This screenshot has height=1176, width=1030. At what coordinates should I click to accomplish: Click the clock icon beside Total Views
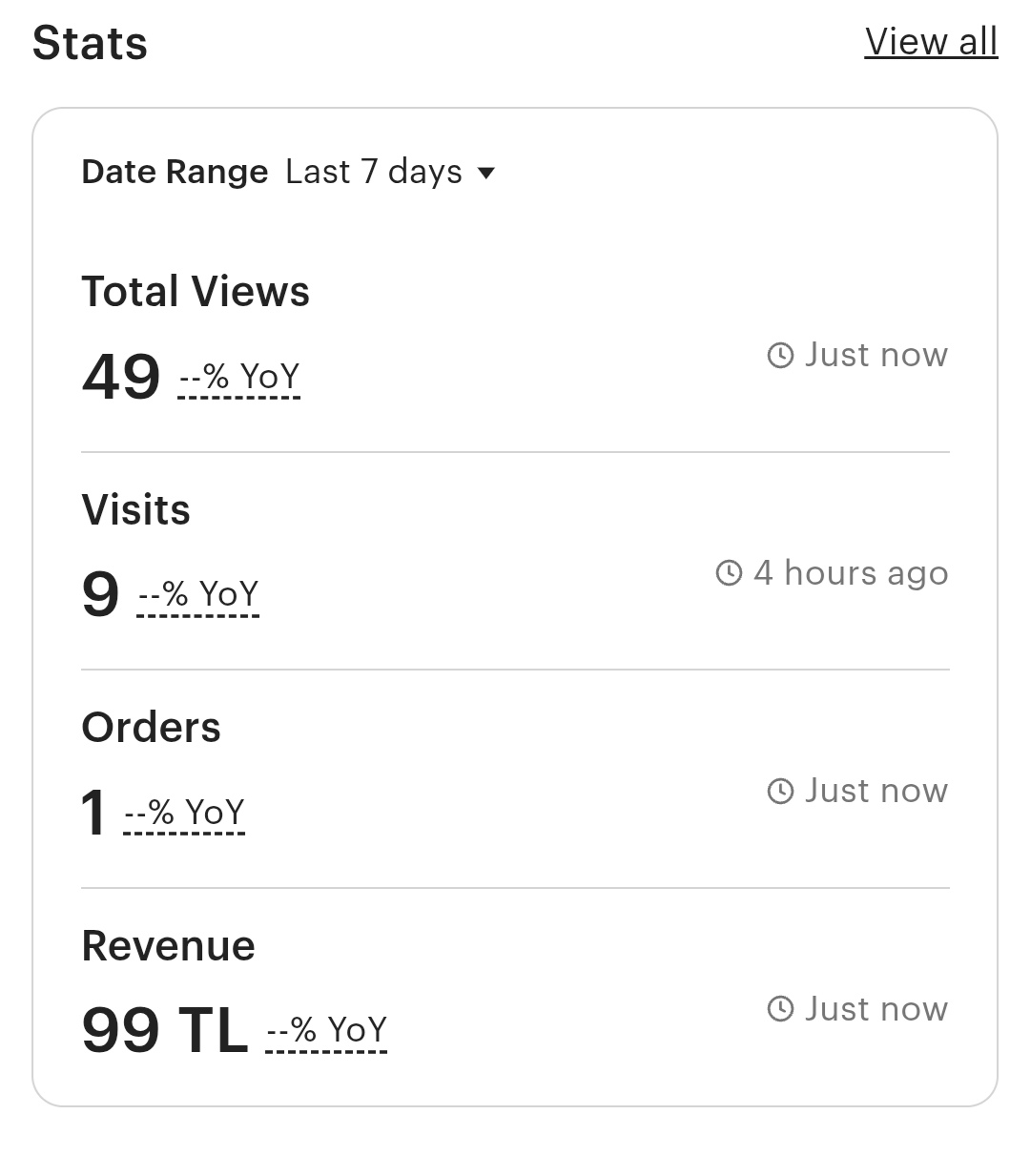(x=780, y=356)
